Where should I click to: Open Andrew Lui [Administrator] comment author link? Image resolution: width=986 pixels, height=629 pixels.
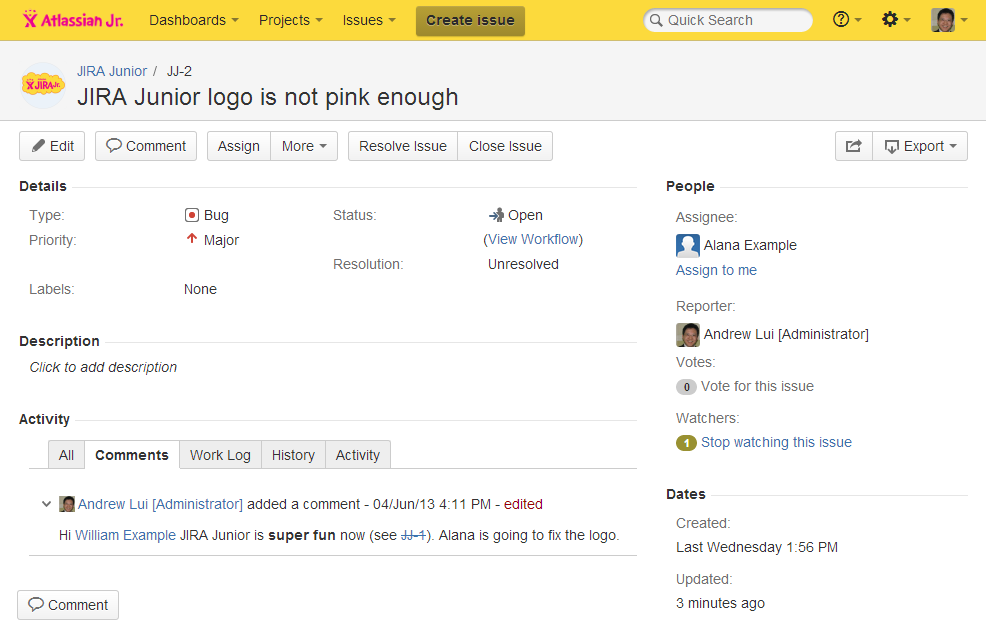click(x=160, y=504)
